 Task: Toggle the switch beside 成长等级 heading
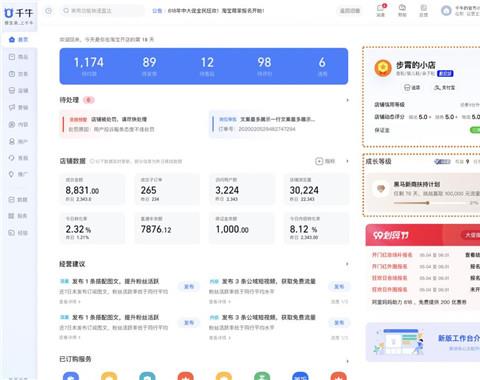[442, 162]
